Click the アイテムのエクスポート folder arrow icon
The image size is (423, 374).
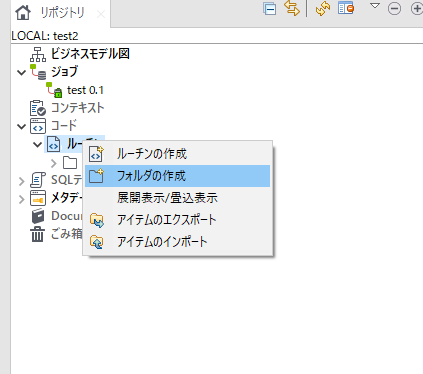click(97, 220)
